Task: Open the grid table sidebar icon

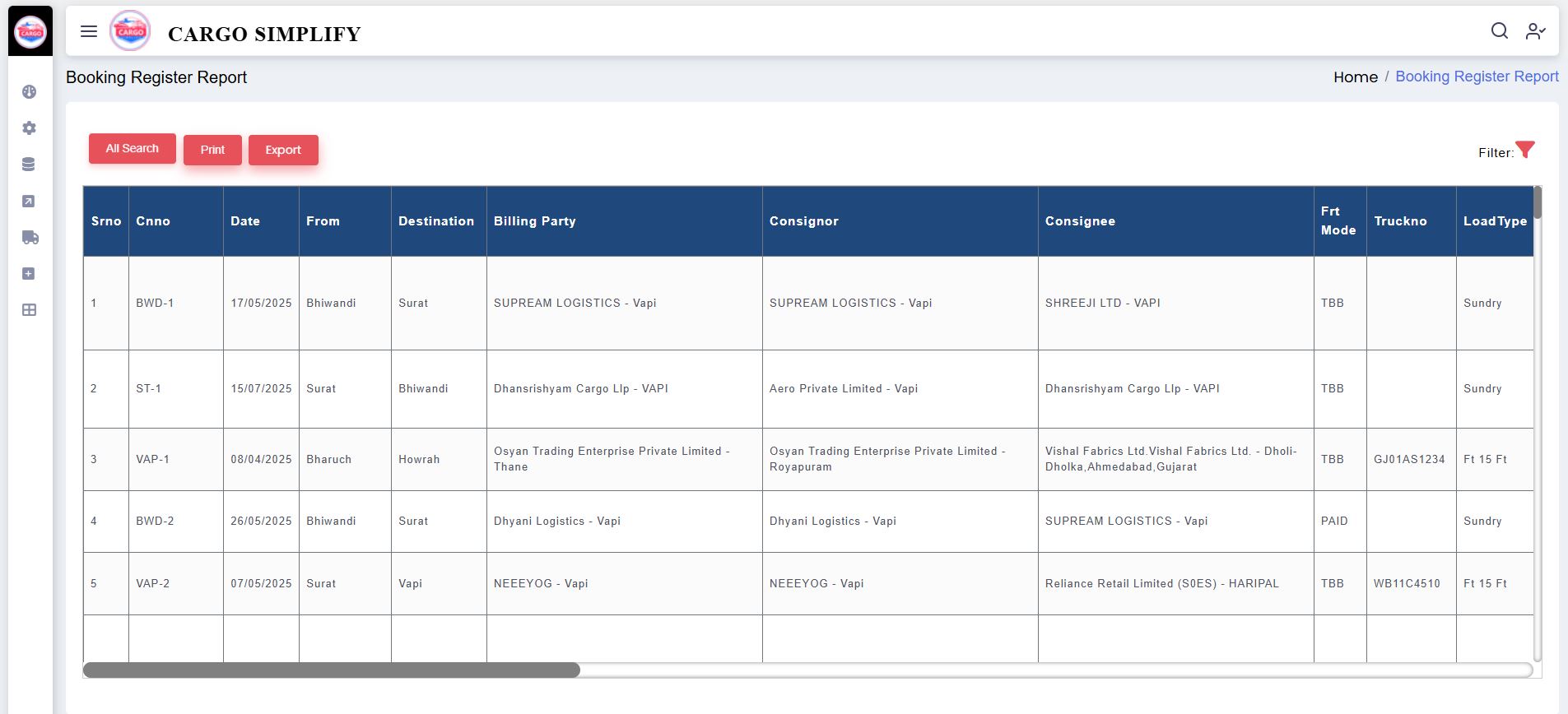Action: (29, 310)
